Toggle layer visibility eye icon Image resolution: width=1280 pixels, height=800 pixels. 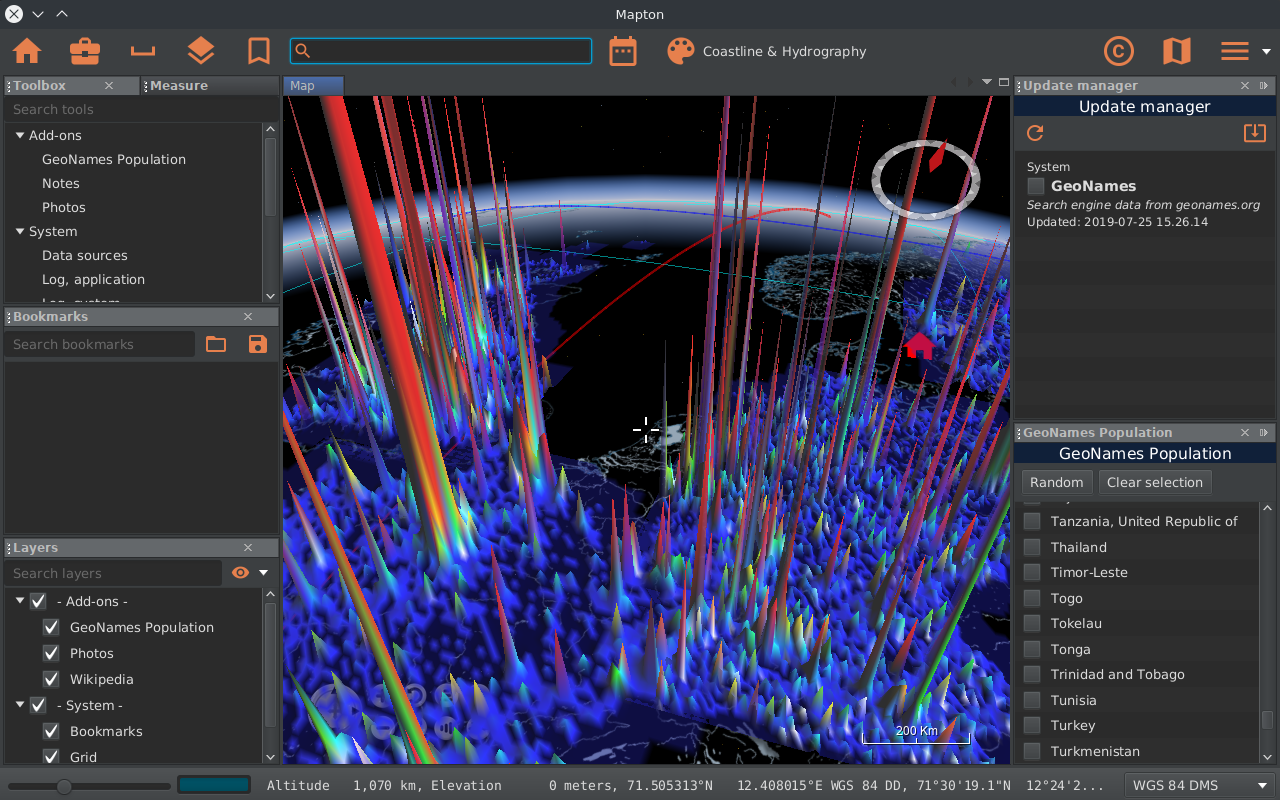tap(240, 573)
